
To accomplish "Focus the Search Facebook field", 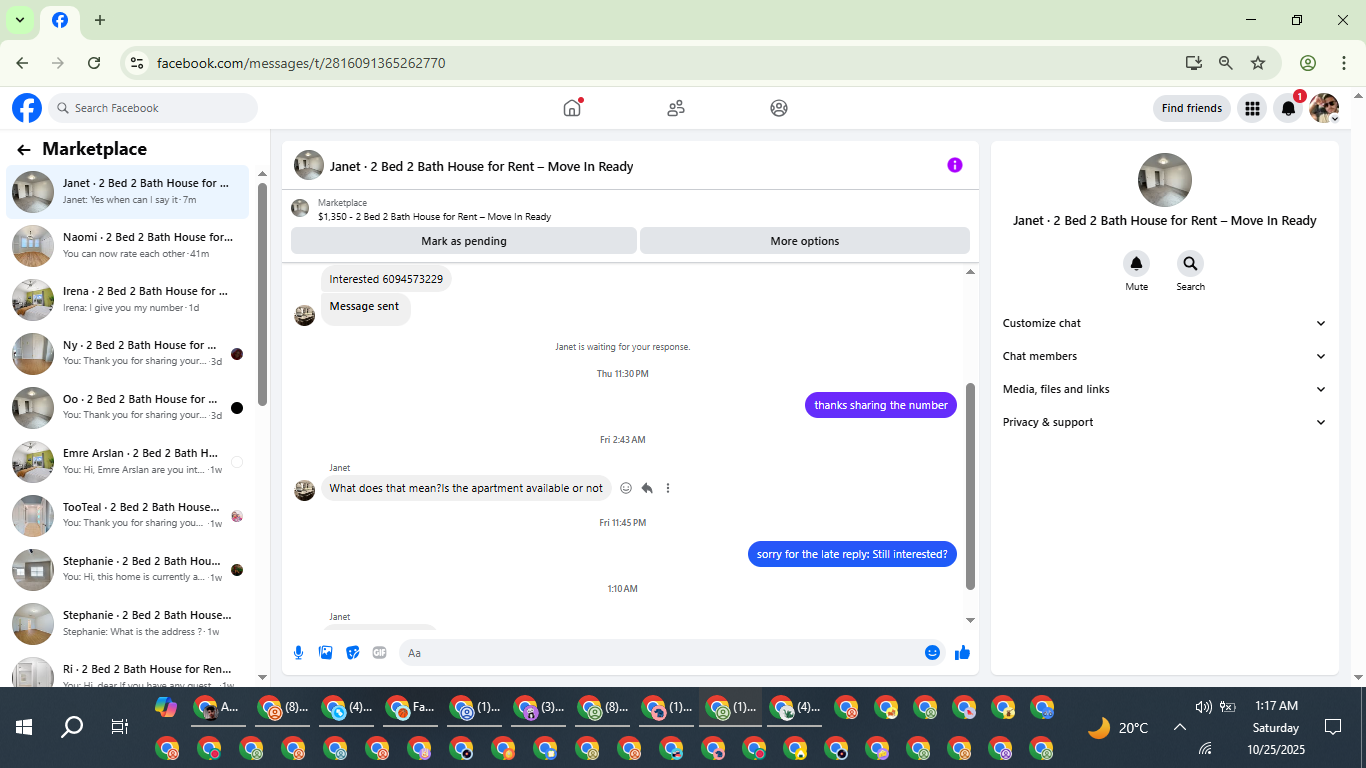I will coord(153,108).
